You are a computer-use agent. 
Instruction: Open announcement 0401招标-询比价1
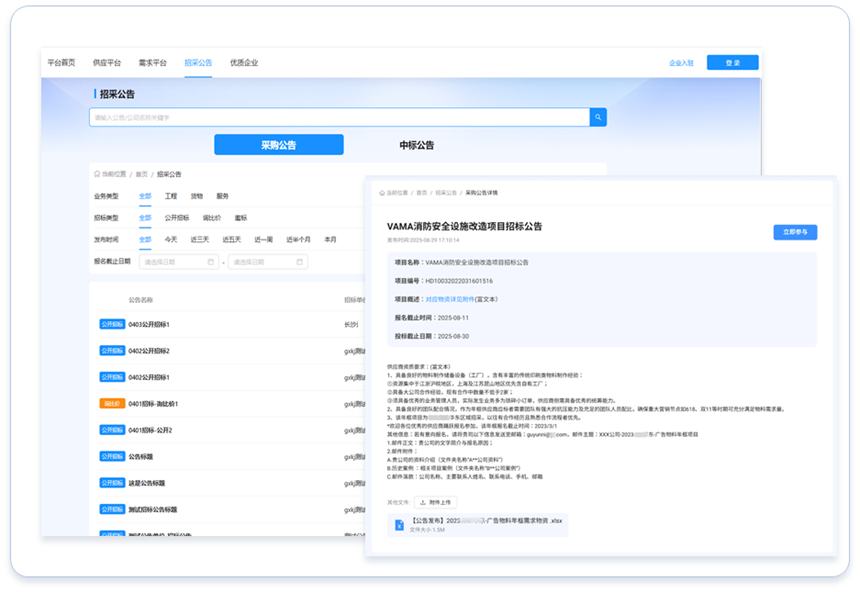[x=153, y=404]
